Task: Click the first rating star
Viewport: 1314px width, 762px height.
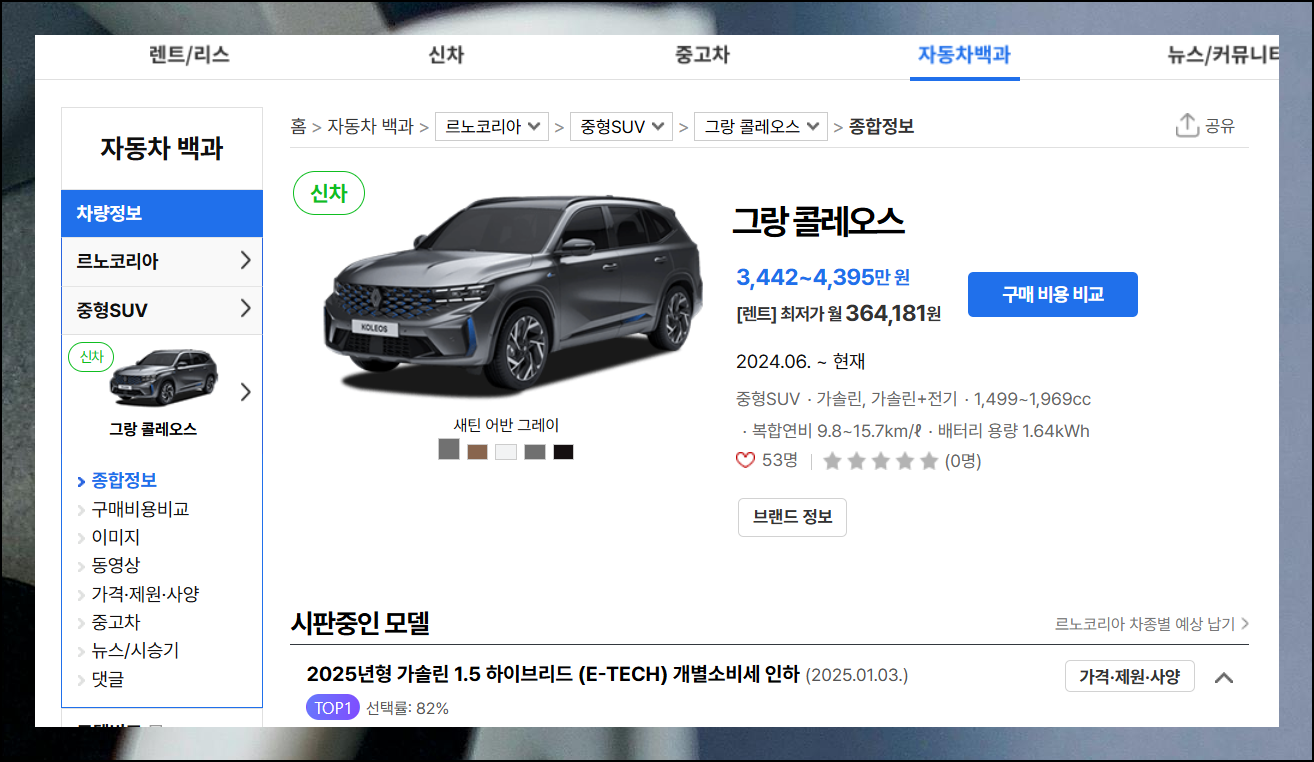Action: coord(831,461)
